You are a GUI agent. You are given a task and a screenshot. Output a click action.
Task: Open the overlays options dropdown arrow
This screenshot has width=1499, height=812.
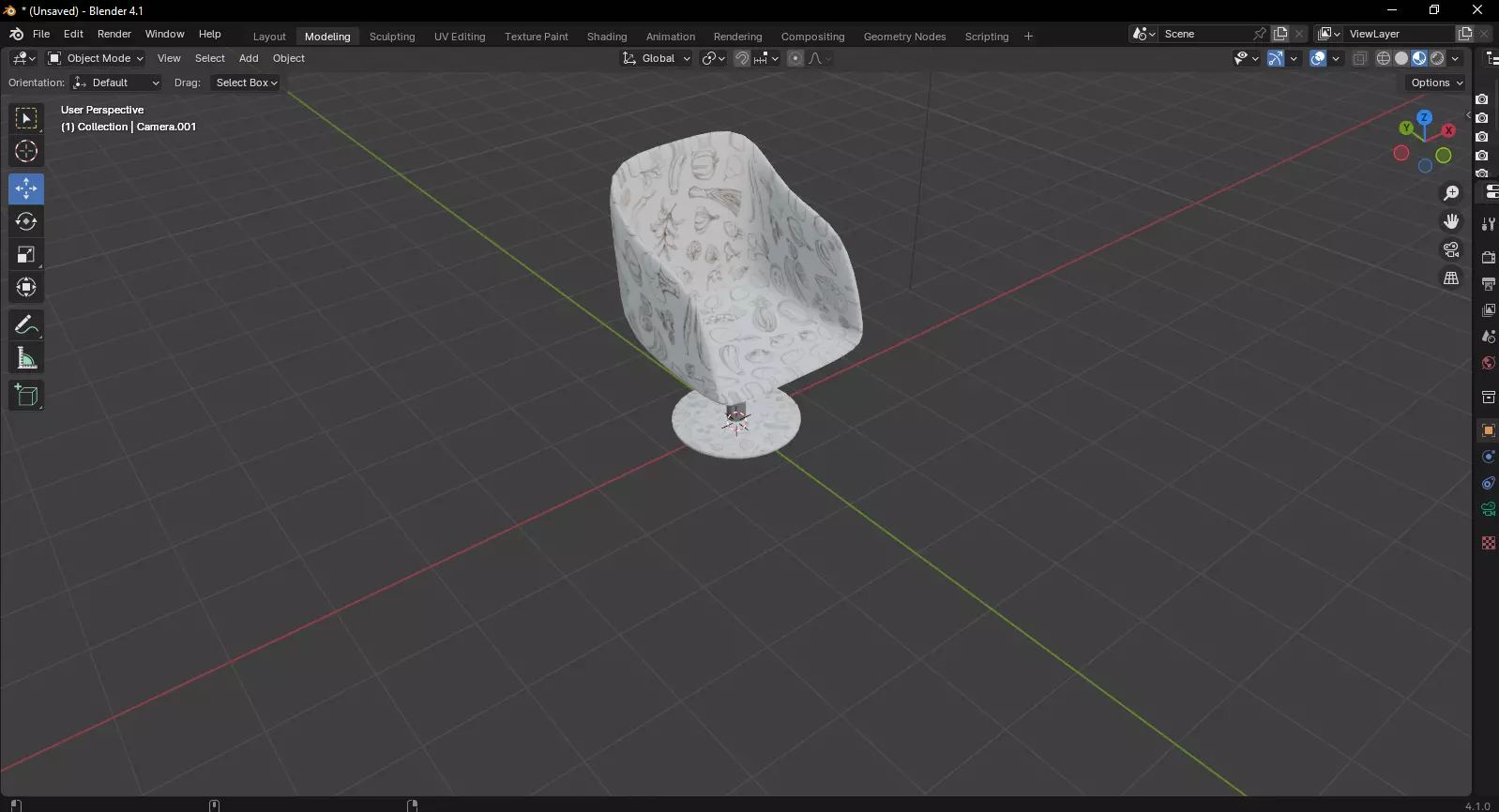click(1336, 58)
